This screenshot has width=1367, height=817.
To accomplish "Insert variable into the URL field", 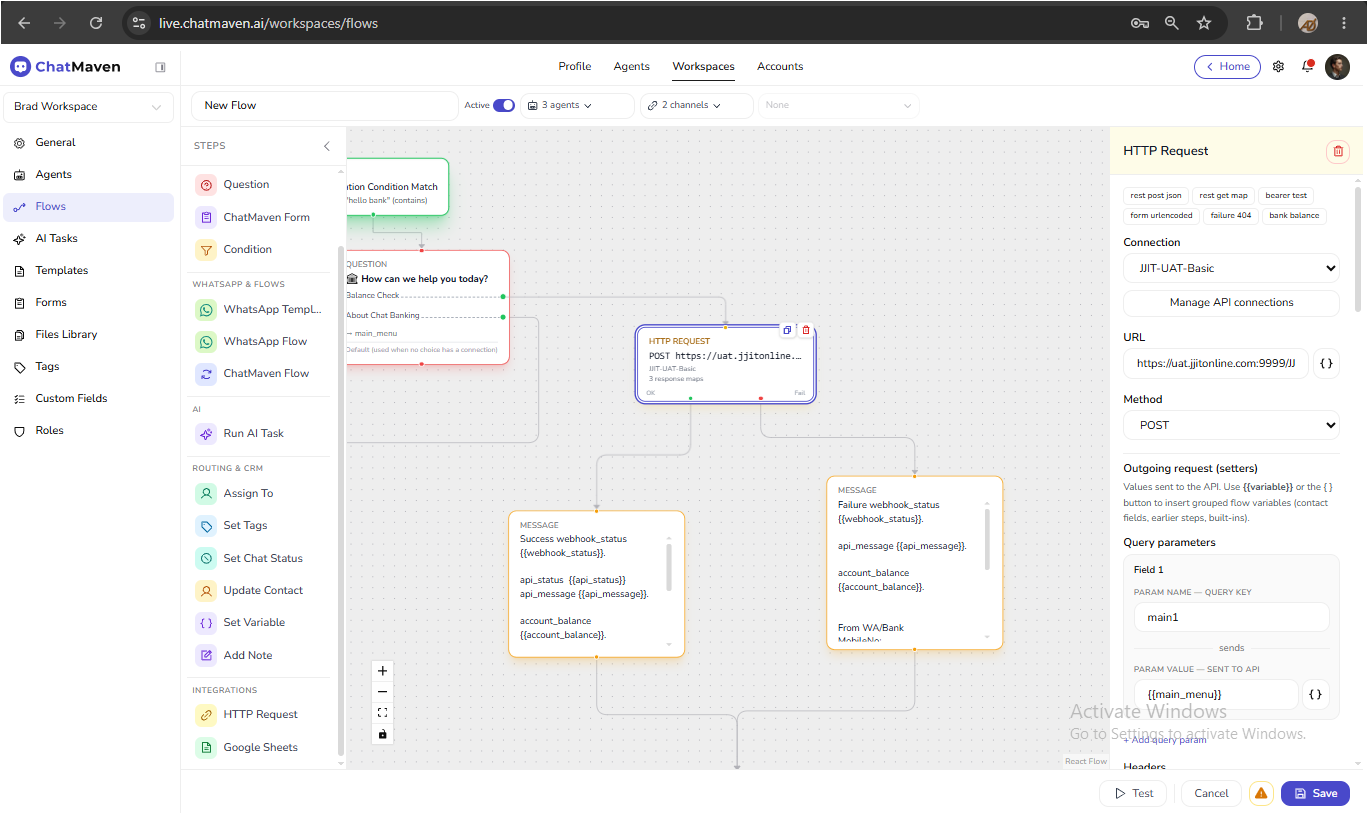I will 1326,364.
